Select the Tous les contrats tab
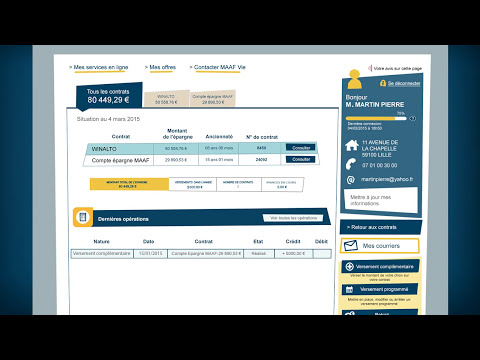 tap(109, 95)
